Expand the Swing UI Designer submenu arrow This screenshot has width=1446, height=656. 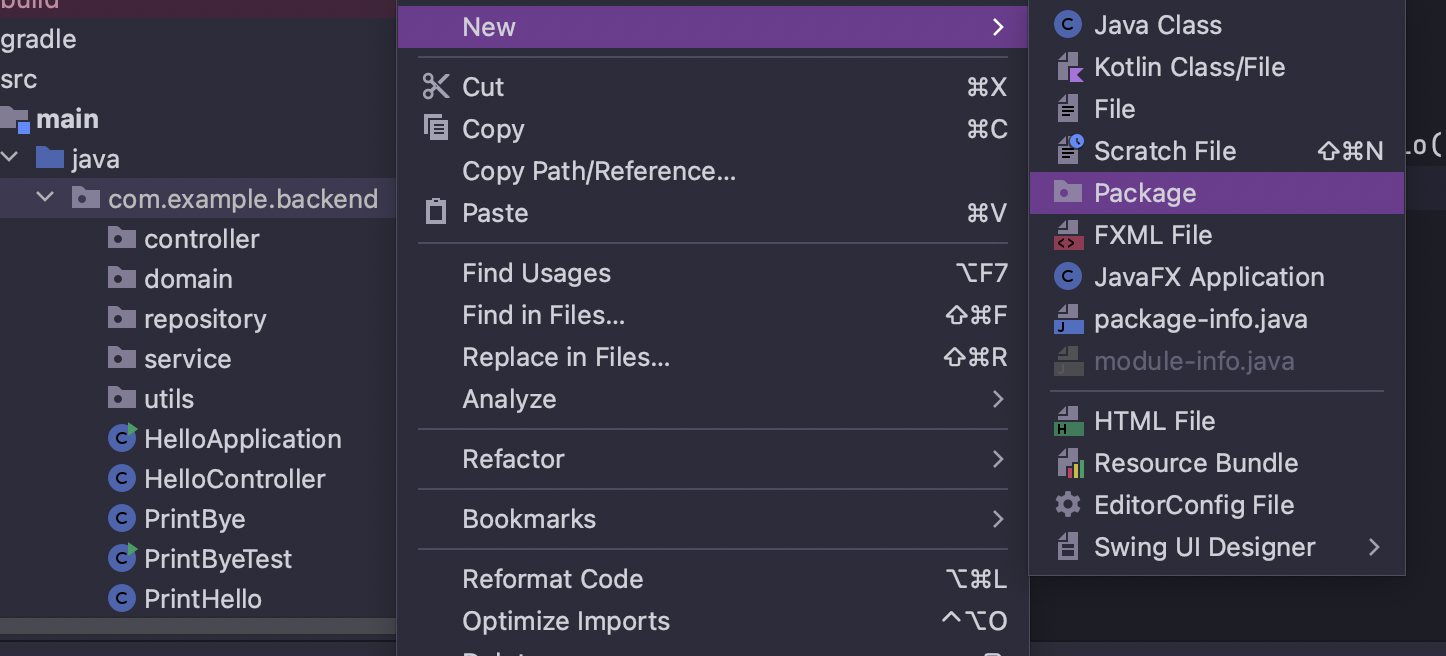(1374, 547)
